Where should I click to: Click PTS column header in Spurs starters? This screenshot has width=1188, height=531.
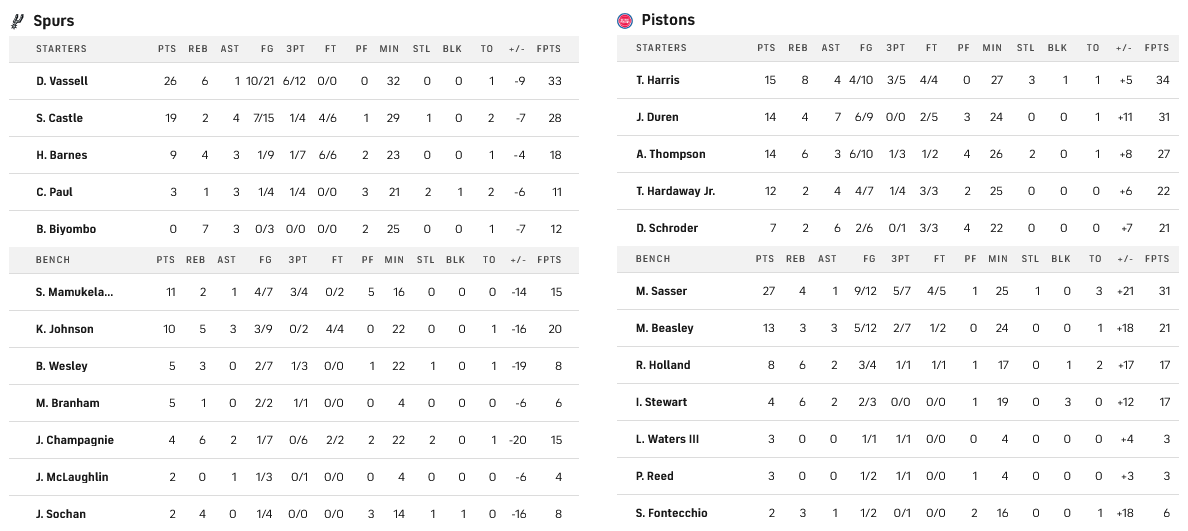coord(167,49)
